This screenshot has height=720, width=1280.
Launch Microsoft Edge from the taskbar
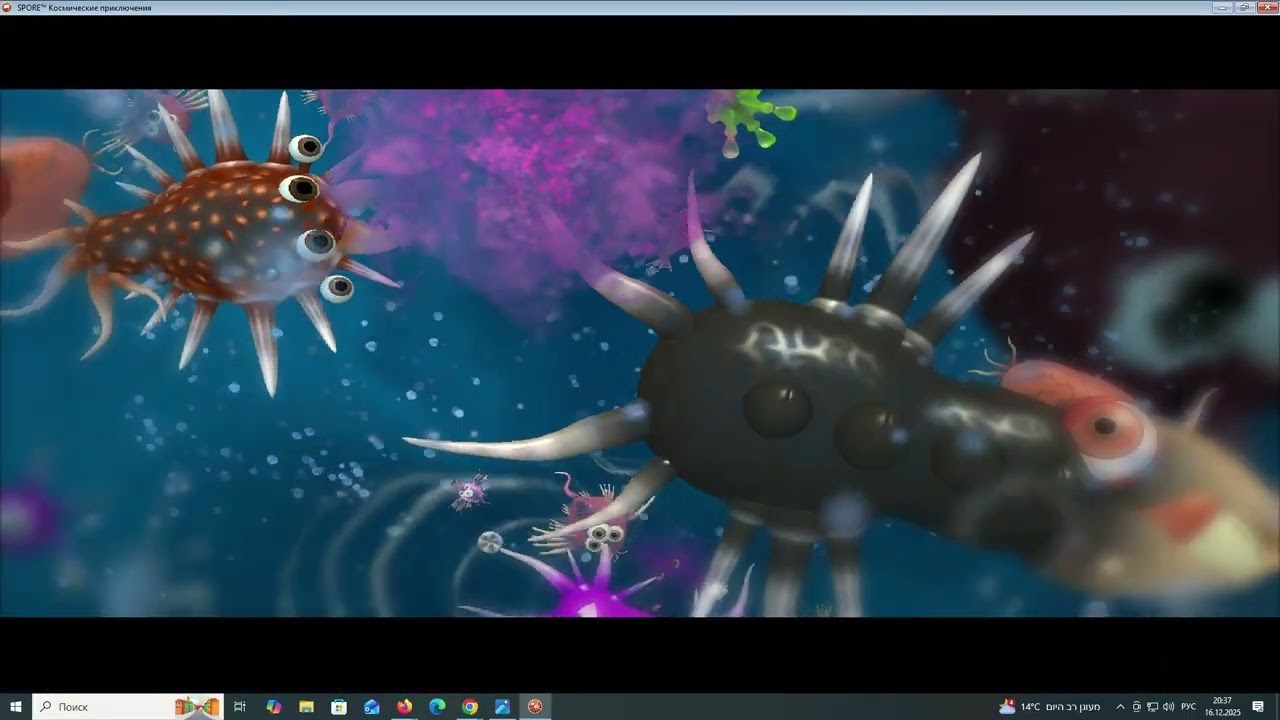click(437, 707)
